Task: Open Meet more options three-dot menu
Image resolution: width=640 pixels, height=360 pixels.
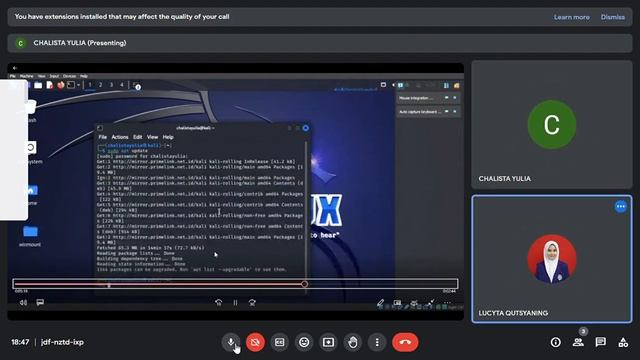Action: coord(377,342)
